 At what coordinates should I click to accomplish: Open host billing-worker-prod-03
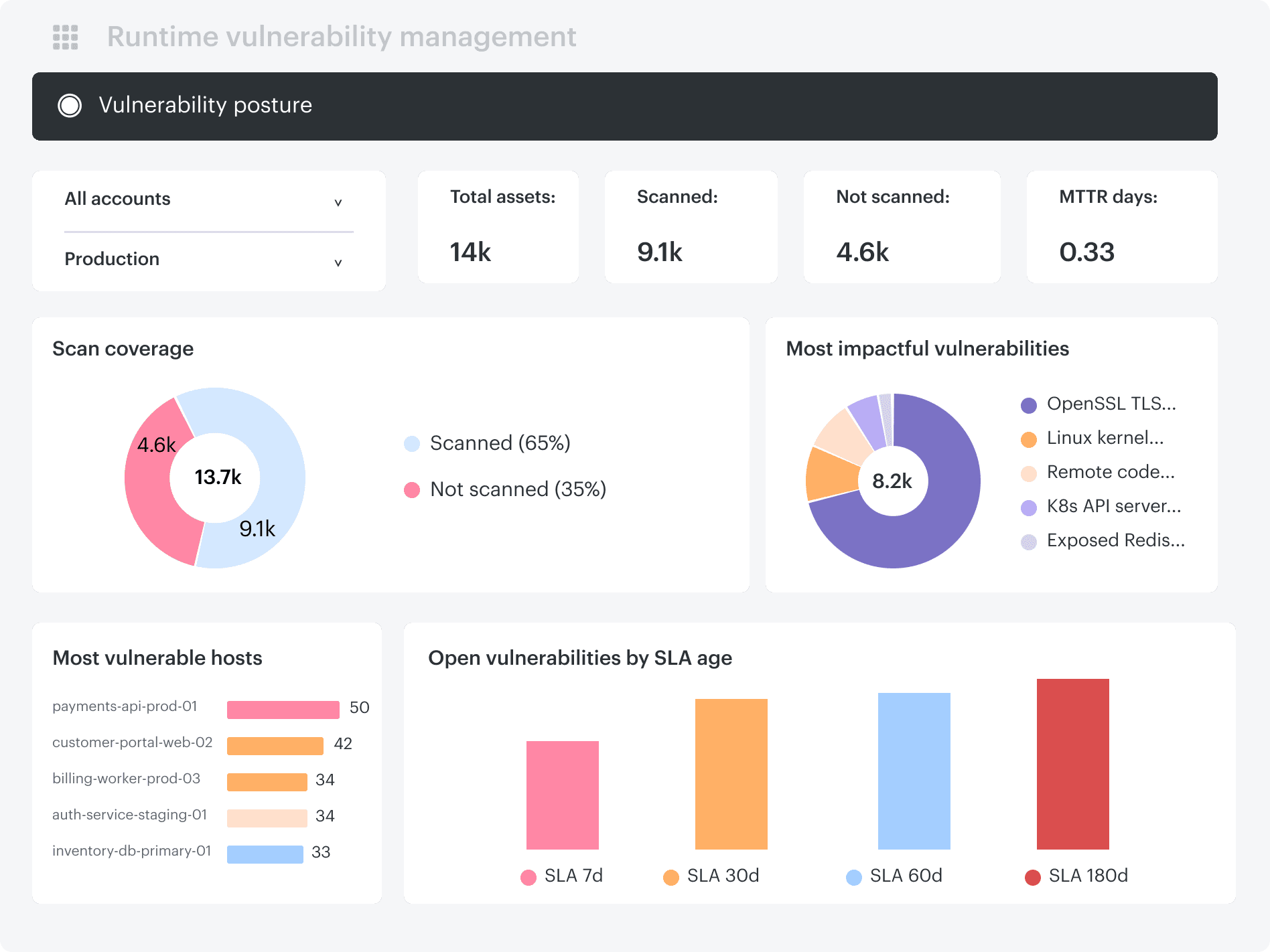click(x=127, y=779)
